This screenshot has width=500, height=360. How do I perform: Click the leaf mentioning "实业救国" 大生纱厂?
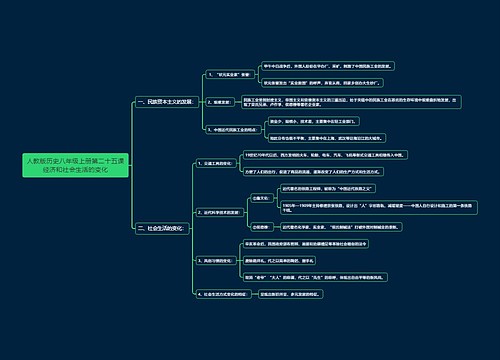322,83
